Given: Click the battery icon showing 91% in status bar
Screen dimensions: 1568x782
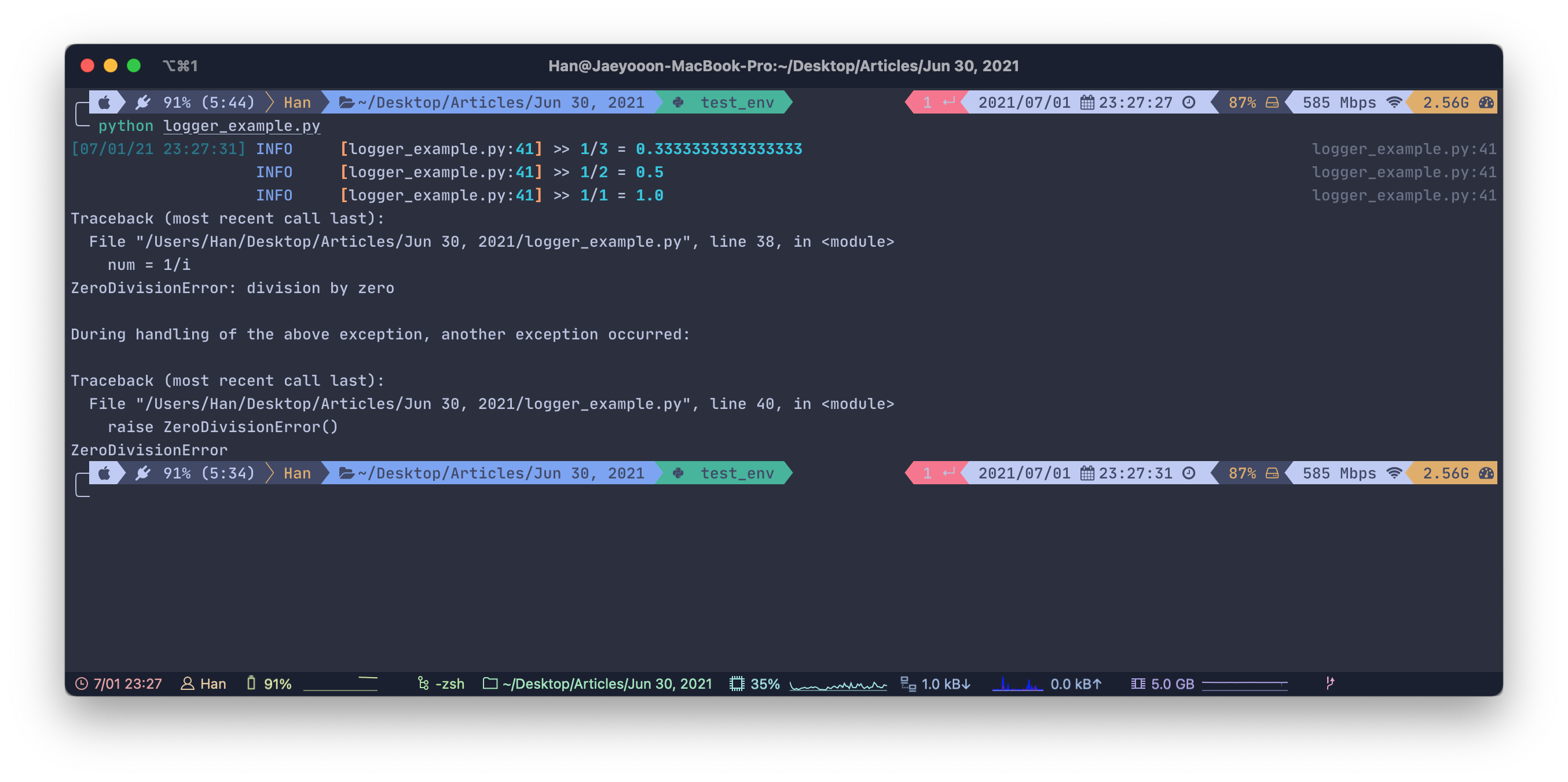Looking at the screenshot, I should click(x=251, y=683).
